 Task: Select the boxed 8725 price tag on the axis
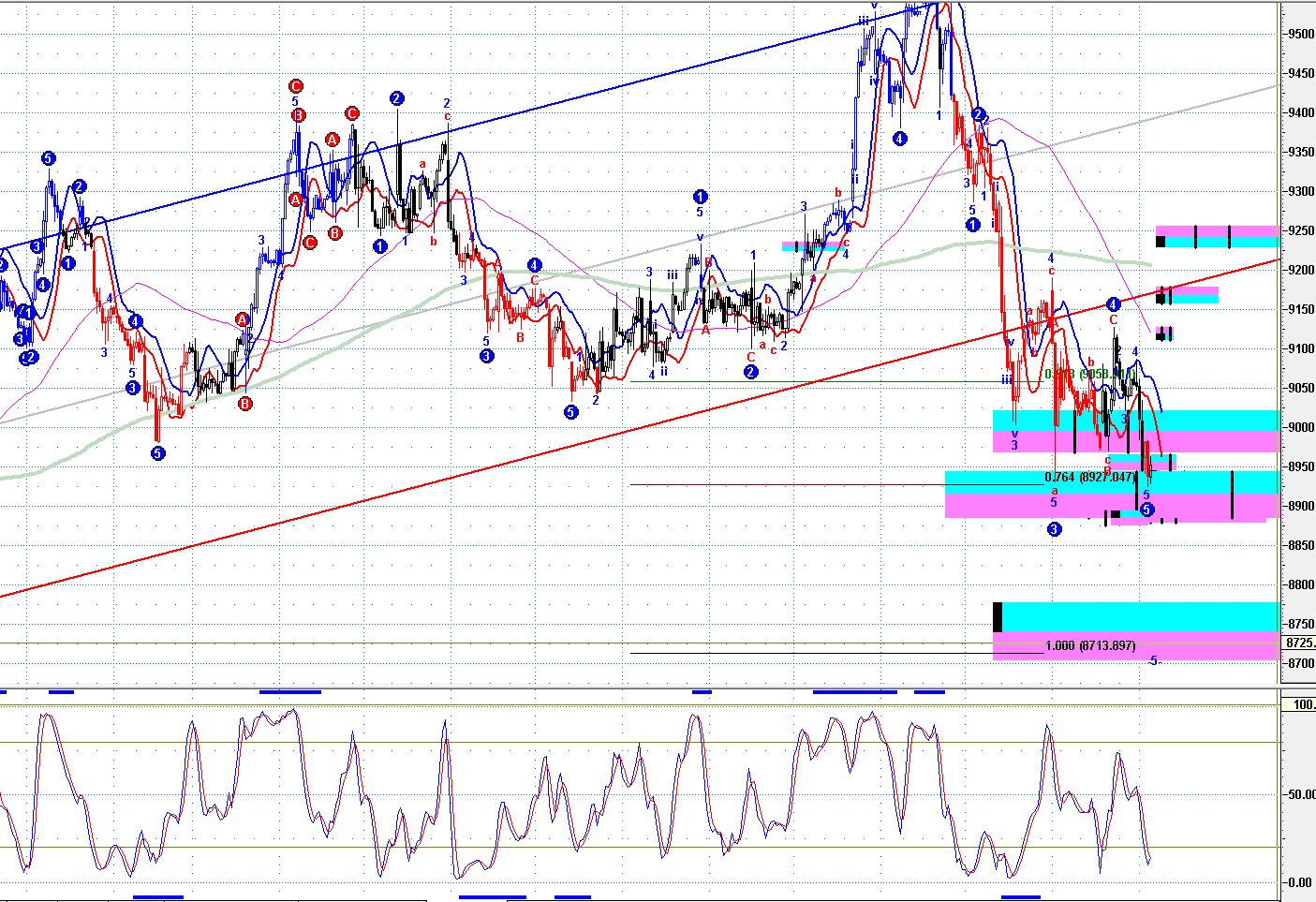point(1298,643)
